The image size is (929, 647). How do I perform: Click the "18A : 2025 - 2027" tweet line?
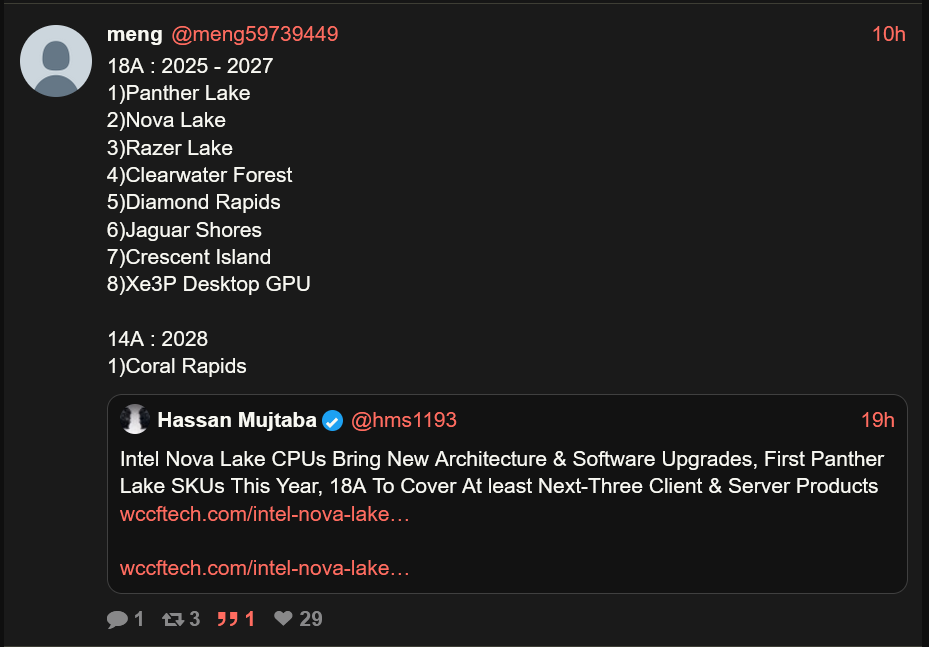click(x=190, y=66)
